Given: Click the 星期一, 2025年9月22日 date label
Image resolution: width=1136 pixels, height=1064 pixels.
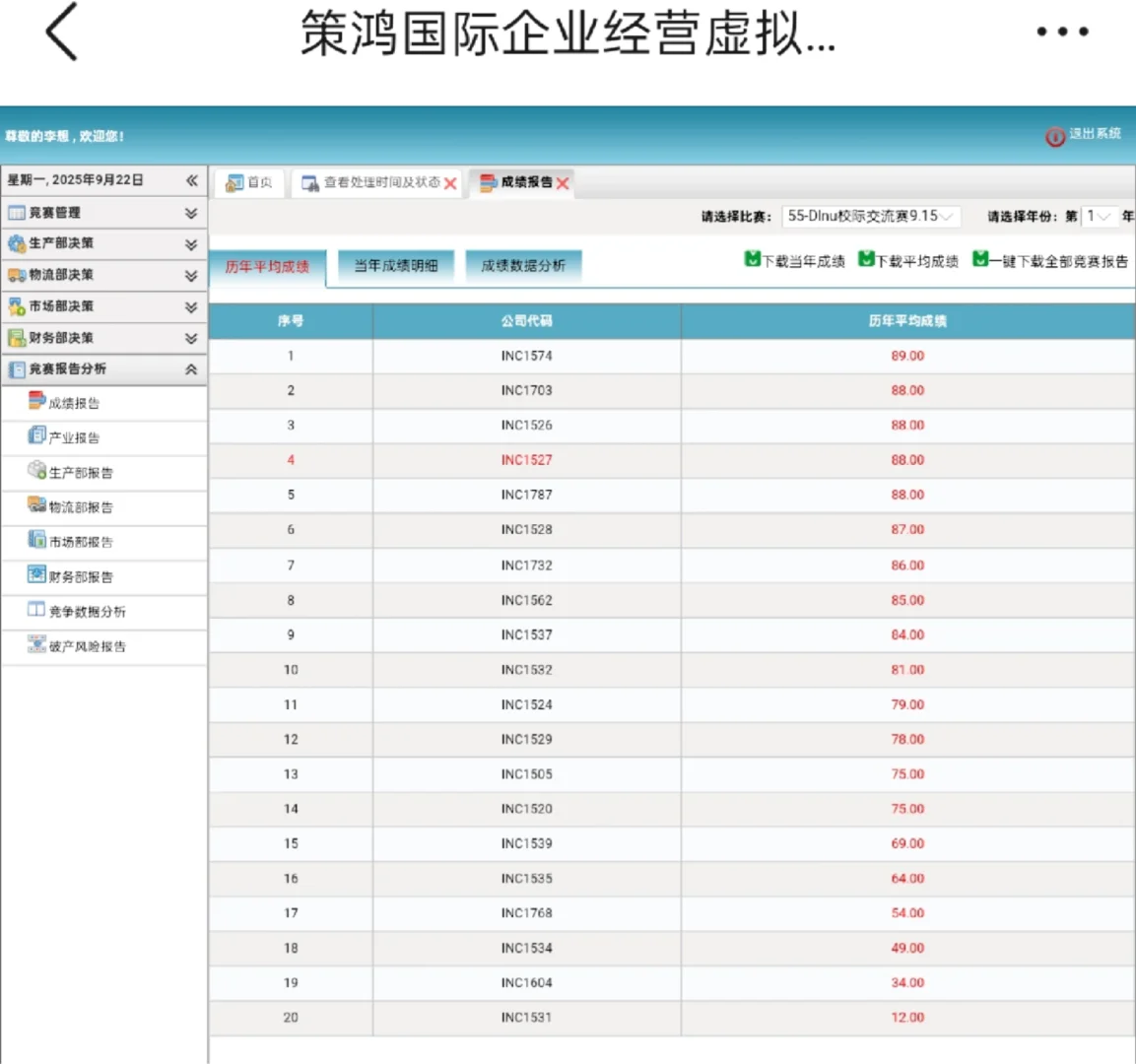Looking at the screenshot, I should [x=75, y=180].
